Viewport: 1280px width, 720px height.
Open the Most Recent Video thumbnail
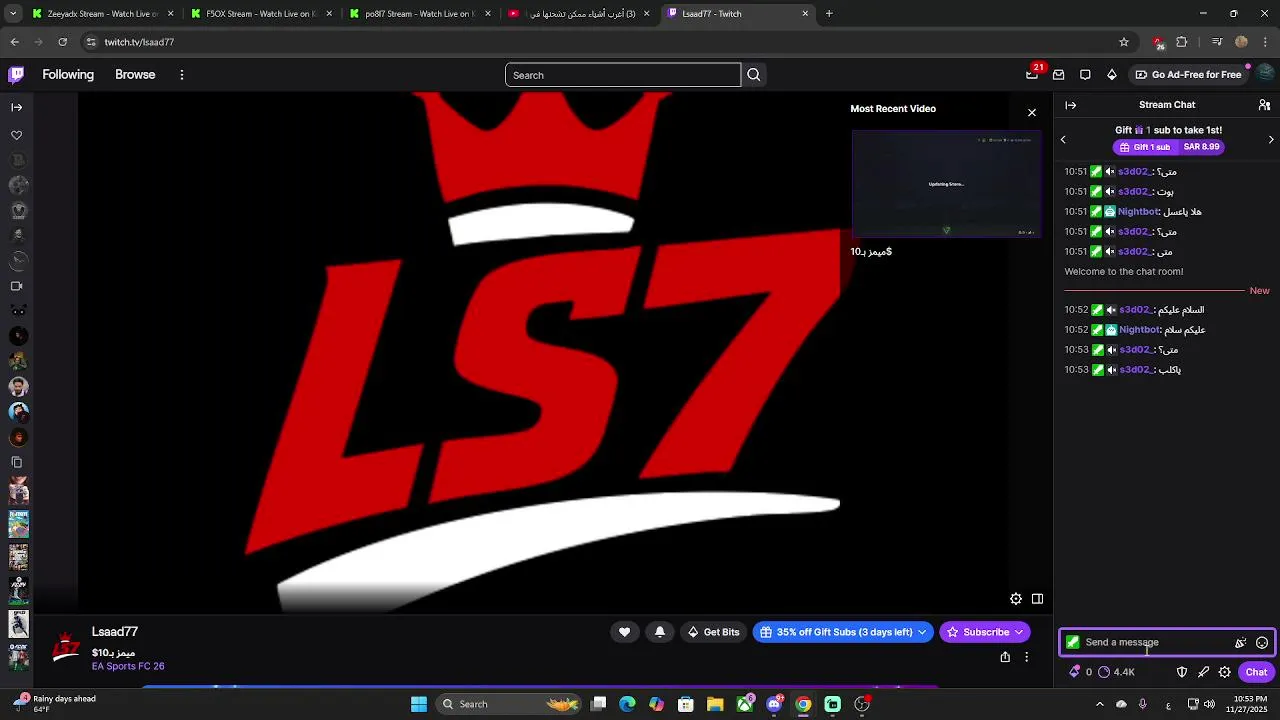tap(946, 184)
